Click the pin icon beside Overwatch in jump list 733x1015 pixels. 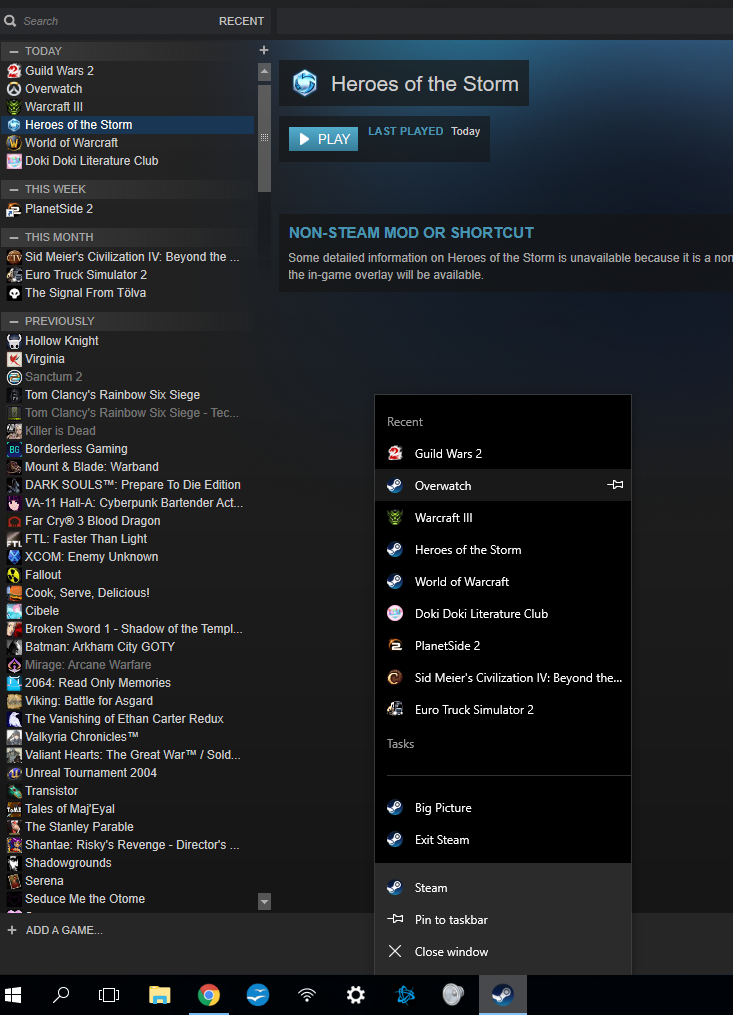615,485
